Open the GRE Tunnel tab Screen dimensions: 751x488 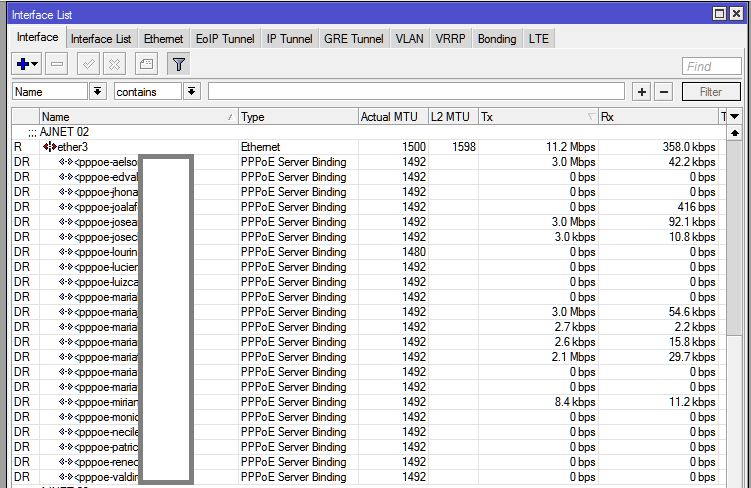[353, 39]
